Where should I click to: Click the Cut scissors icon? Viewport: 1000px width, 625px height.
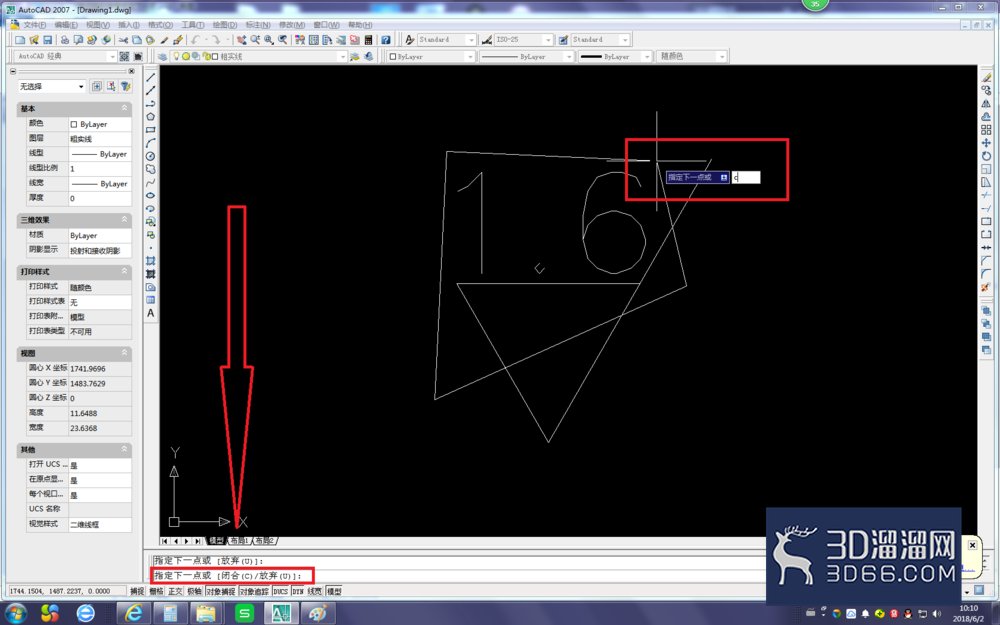click(x=123, y=40)
